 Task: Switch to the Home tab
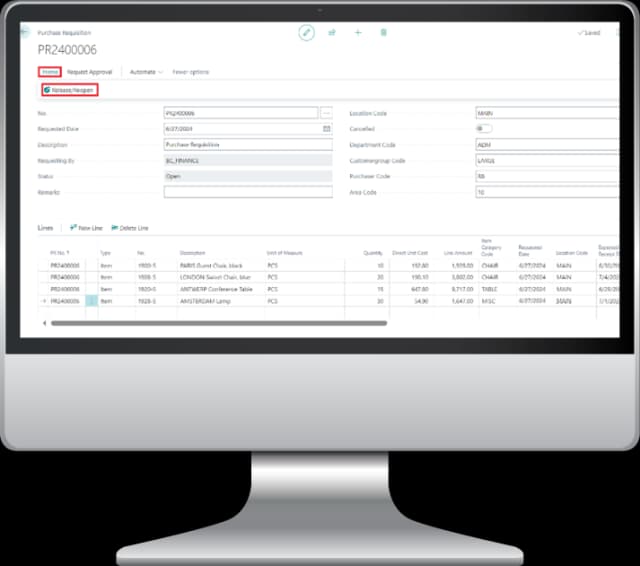tap(50, 72)
